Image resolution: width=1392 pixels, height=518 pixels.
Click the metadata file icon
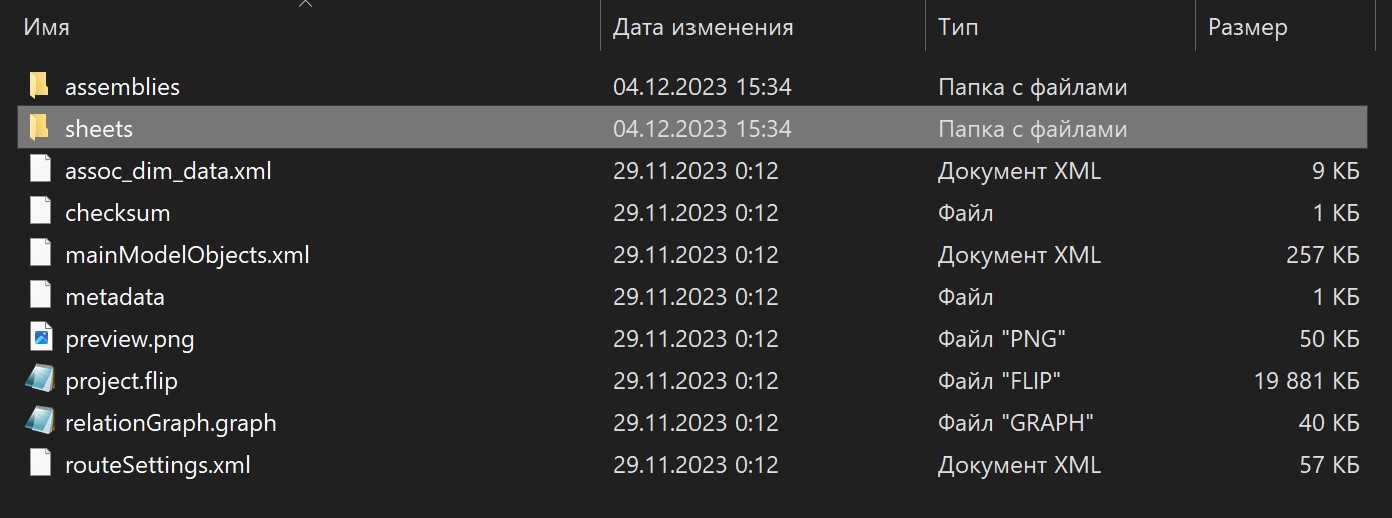click(x=40, y=296)
